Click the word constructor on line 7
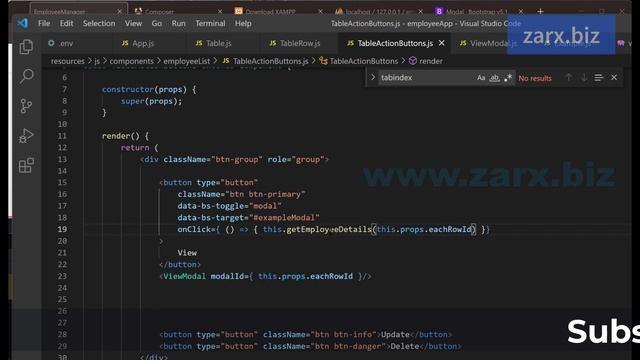This screenshot has height=360, width=640. 128,89
